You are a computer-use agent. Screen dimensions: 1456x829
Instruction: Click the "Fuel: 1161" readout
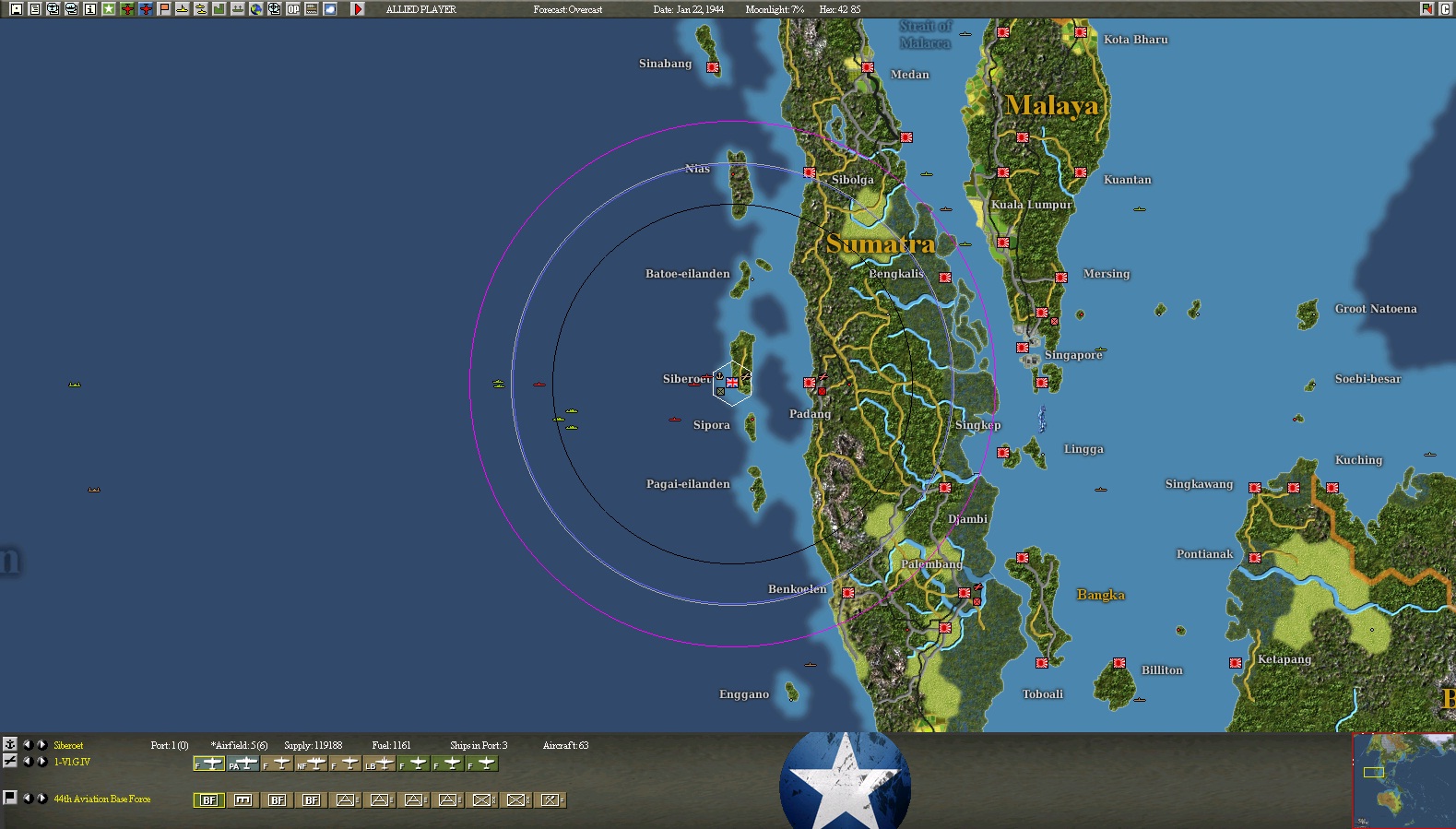click(392, 745)
